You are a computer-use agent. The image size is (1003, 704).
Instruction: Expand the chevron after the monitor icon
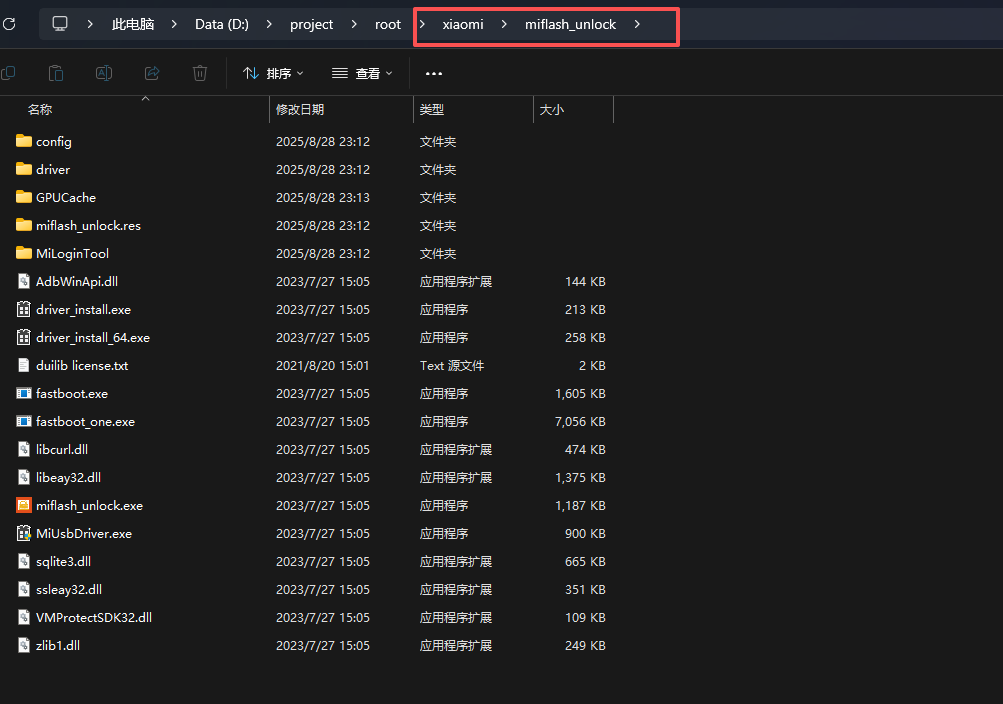90,24
